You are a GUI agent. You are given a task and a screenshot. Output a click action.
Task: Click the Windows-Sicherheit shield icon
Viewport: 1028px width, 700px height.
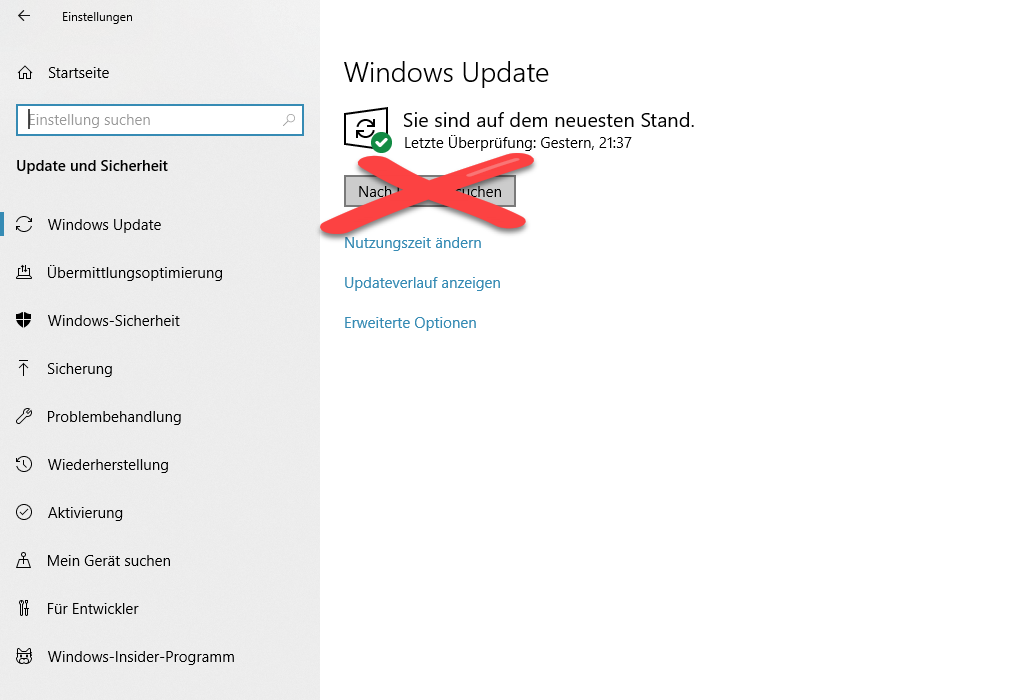pos(24,320)
